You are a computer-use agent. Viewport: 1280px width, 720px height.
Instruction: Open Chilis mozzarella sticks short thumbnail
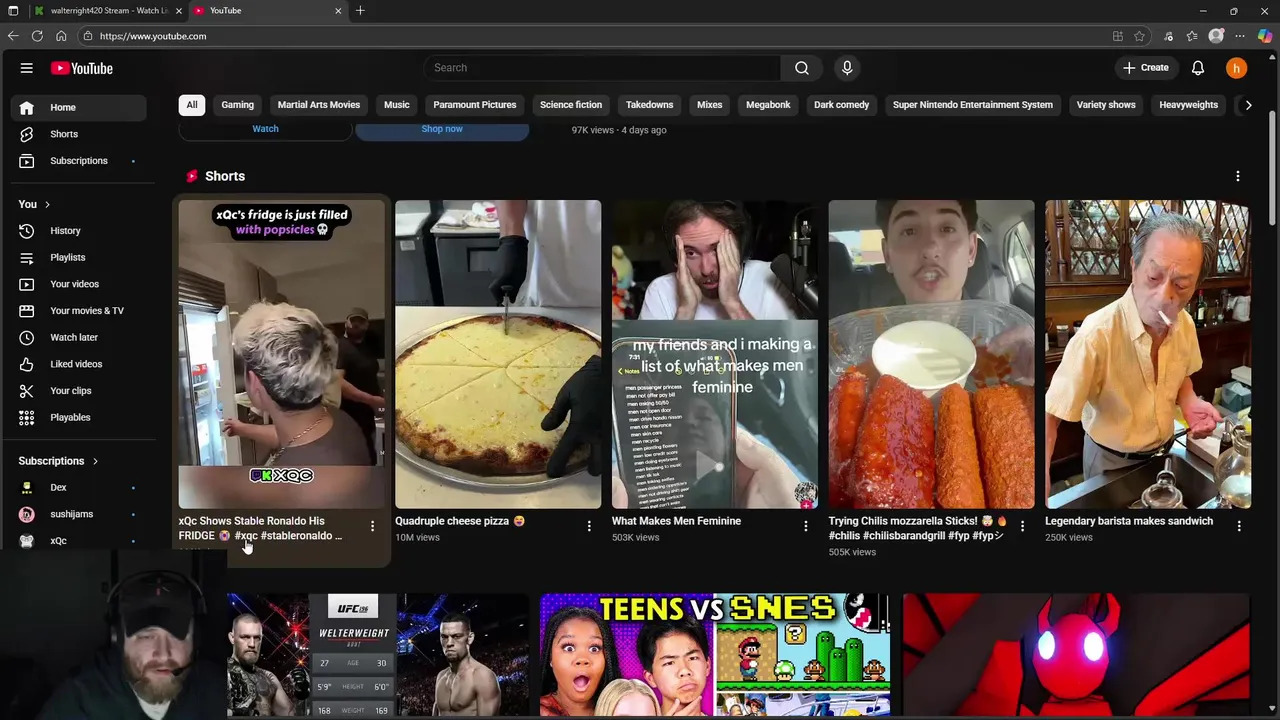pyautogui.click(x=932, y=354)
